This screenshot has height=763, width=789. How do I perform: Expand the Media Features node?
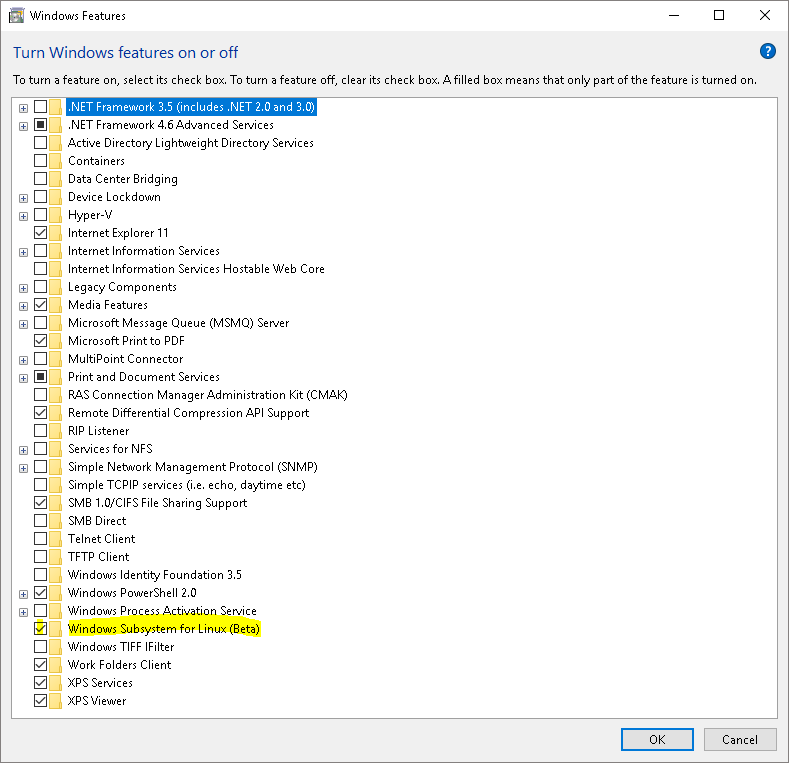(23, 306)
